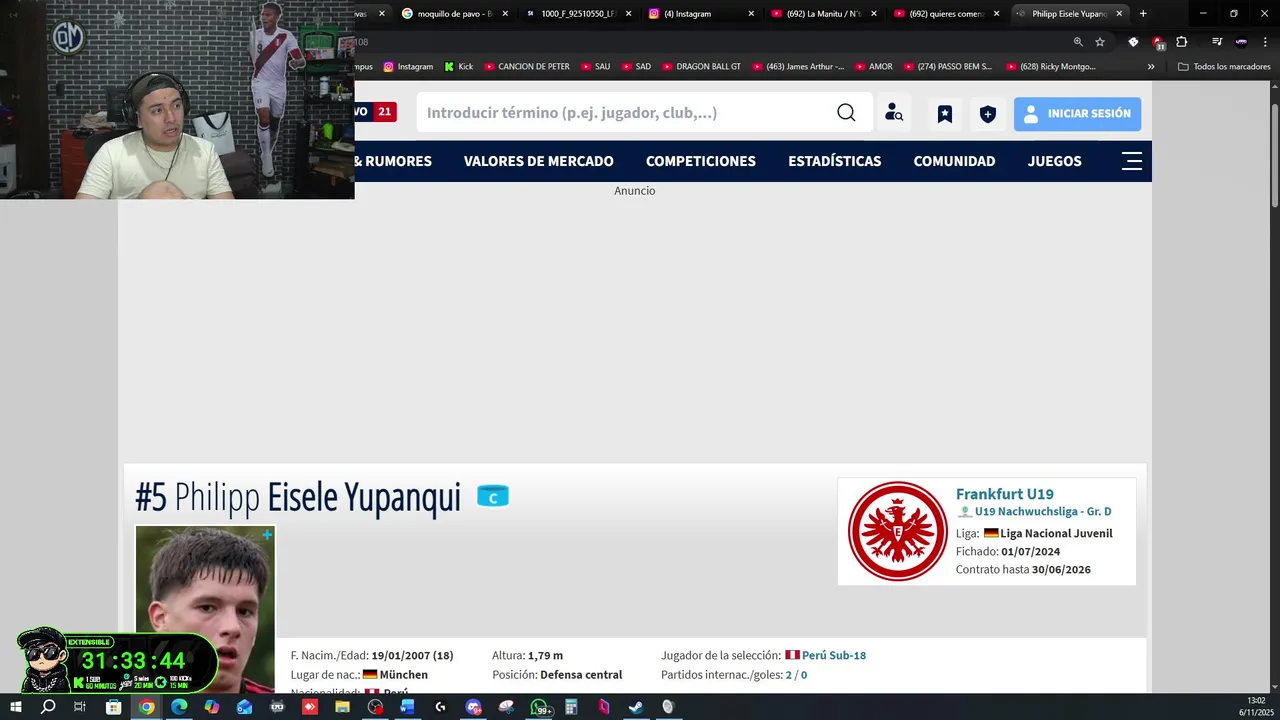This screenshot has width=1280, height=720.
Task: Open Todos los marcadores folder
Action: click(x=1224, y=67)
